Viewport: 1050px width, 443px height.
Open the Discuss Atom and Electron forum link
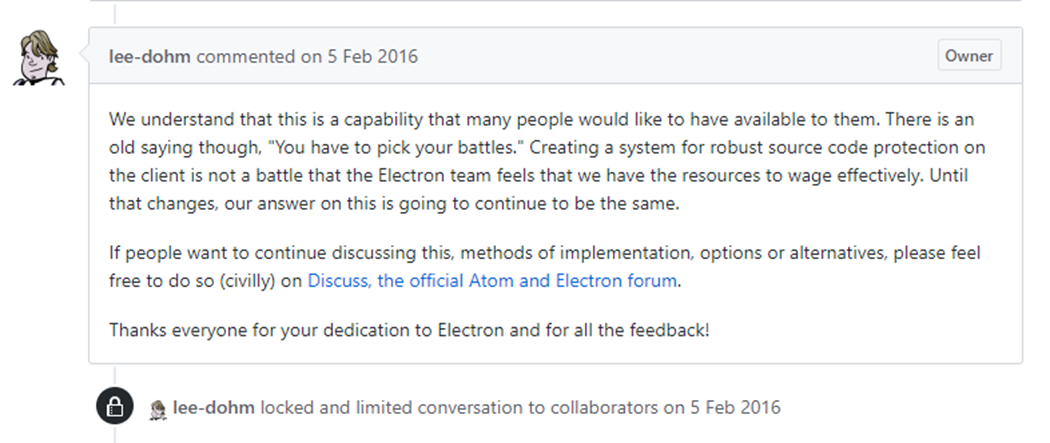[493, 281]
